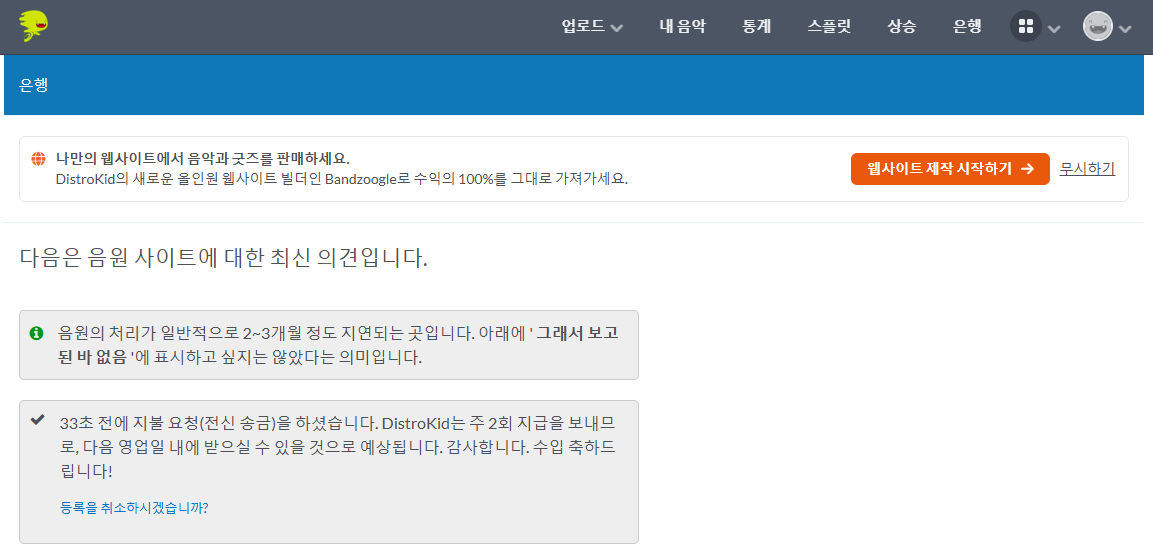
Task: Open the 상승 menu item
Action: pos(902,27)
